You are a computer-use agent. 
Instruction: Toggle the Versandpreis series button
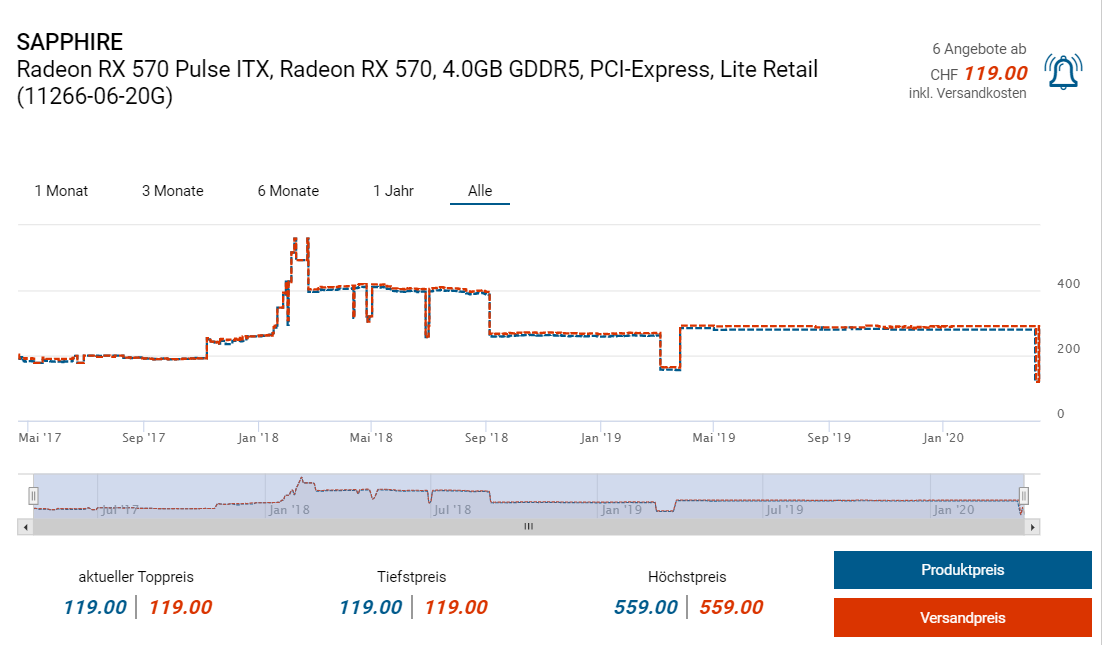point(962,618)
